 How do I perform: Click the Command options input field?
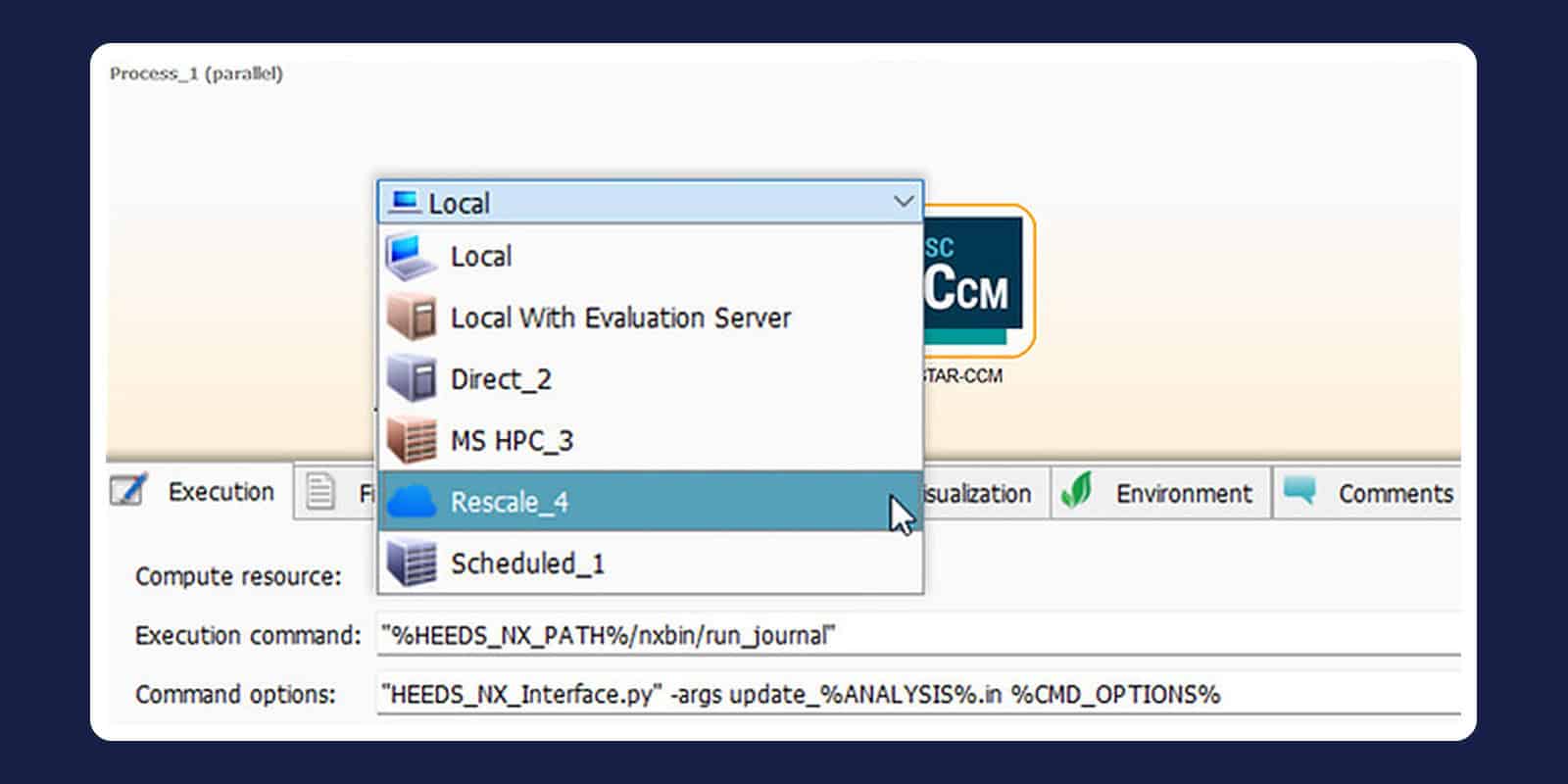point(918,694)
